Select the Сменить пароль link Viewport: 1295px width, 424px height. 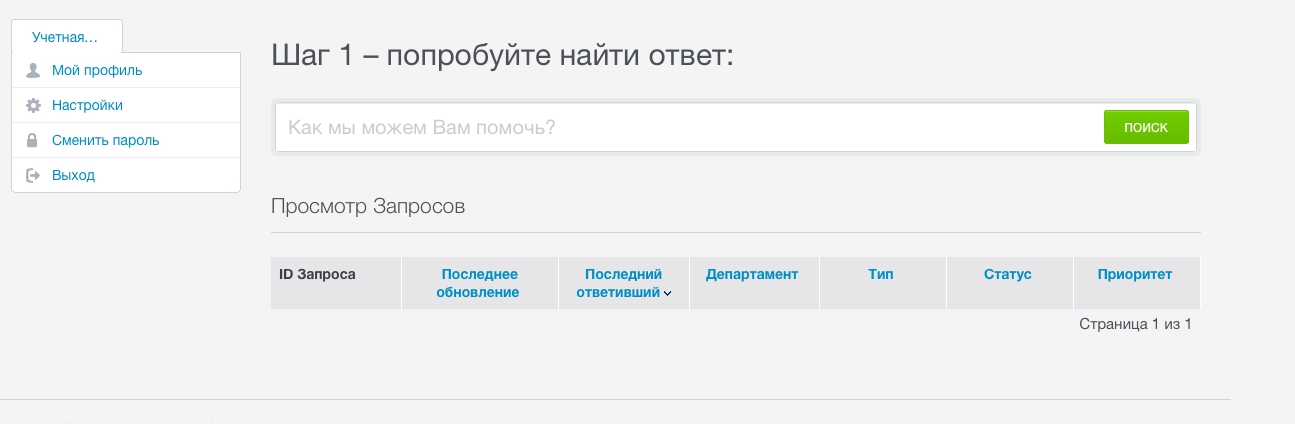(x=105, y=141)
